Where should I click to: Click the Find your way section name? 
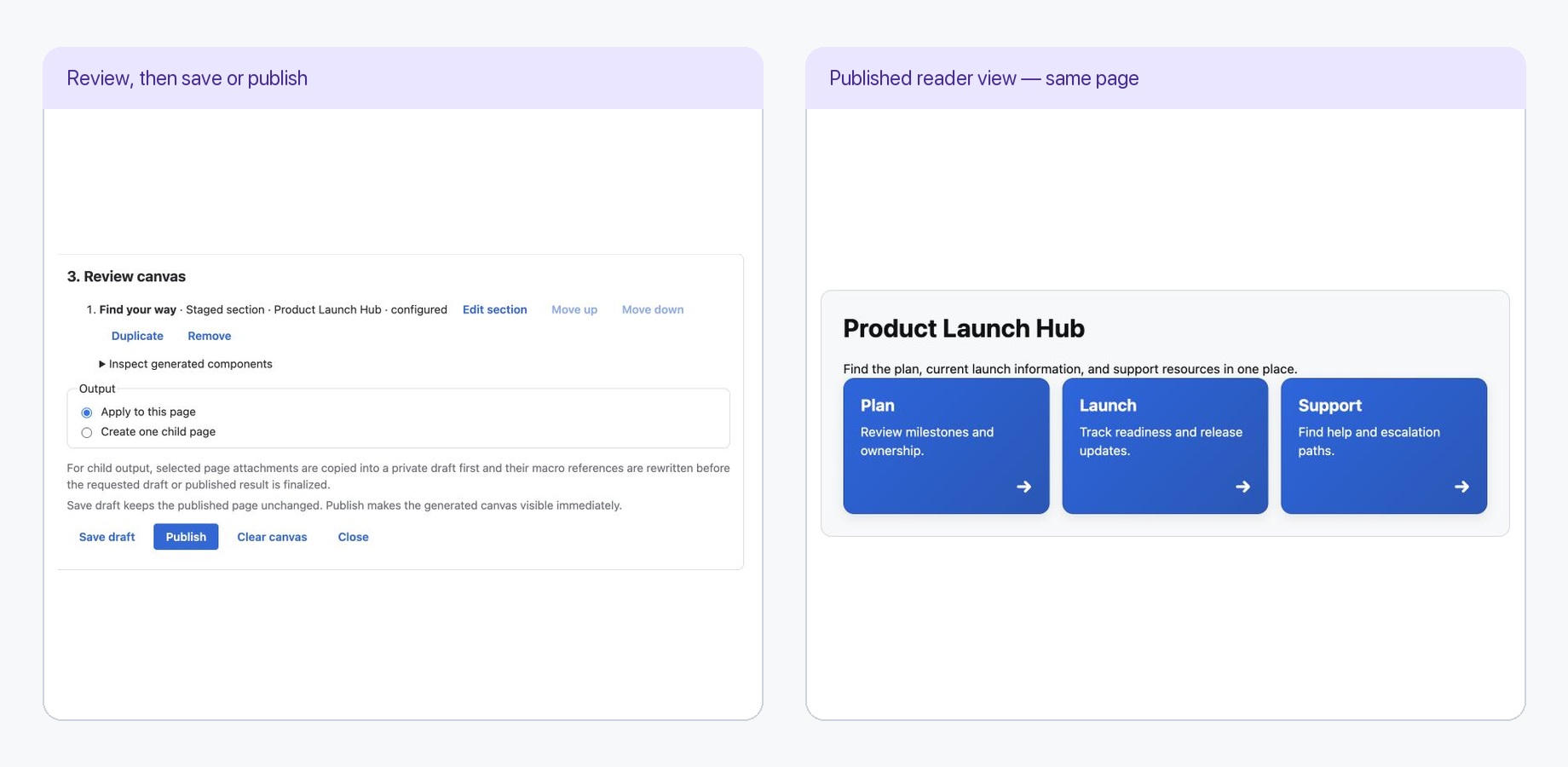pos(137,309)
